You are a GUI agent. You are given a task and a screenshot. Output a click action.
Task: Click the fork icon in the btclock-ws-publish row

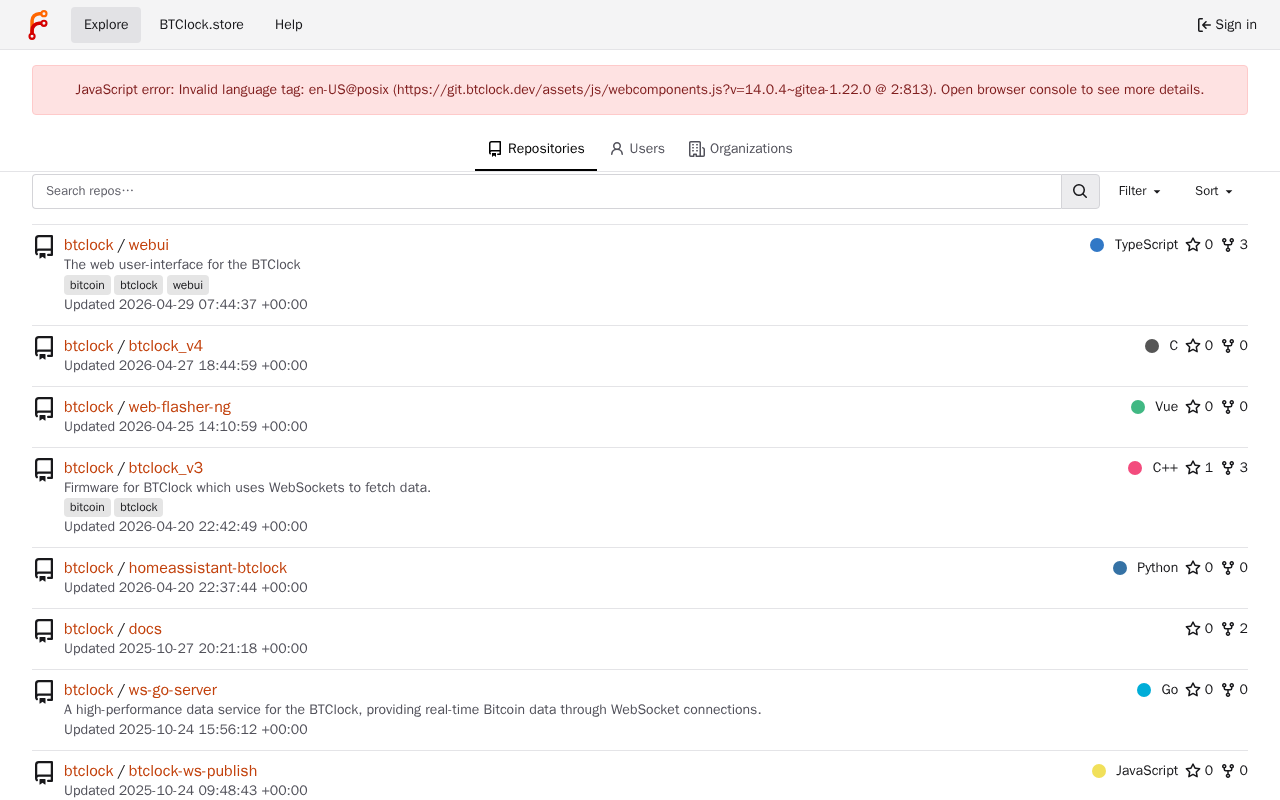click(x=1228, y=771)
